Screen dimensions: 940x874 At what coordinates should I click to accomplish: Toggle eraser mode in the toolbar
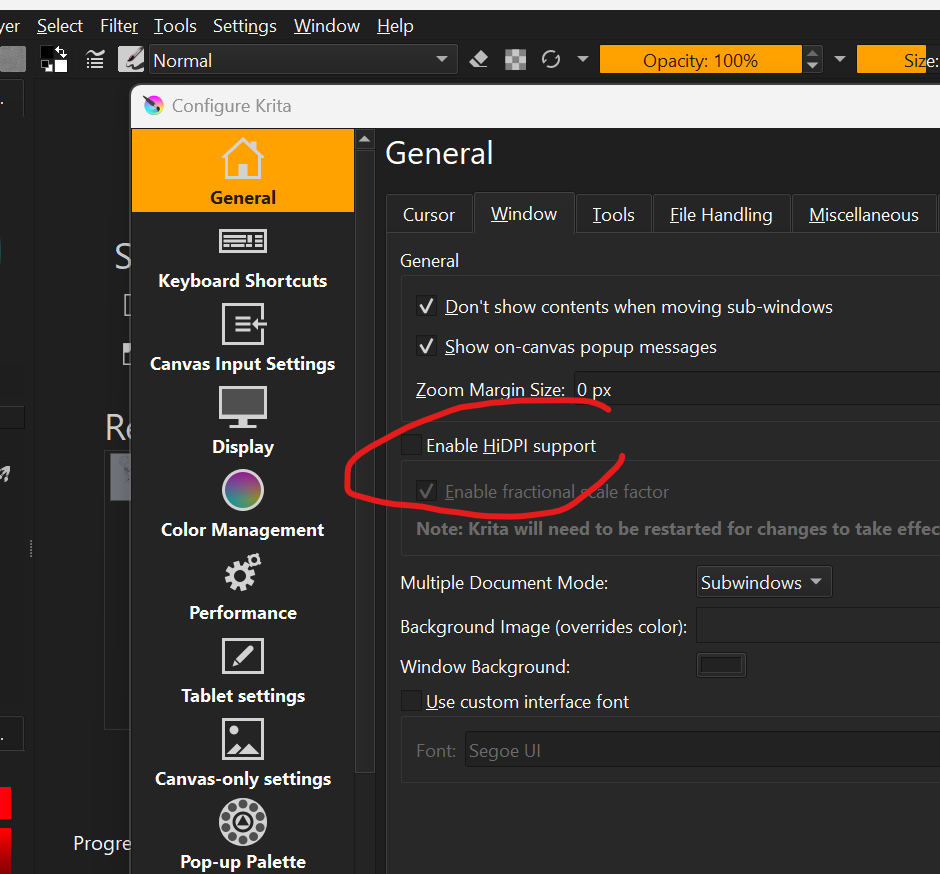pyautogui.click(x=479, y=60)
